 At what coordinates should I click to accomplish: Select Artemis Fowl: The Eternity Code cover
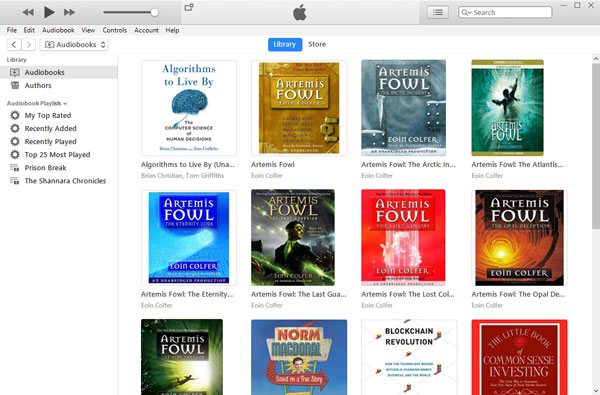point(189,237)
